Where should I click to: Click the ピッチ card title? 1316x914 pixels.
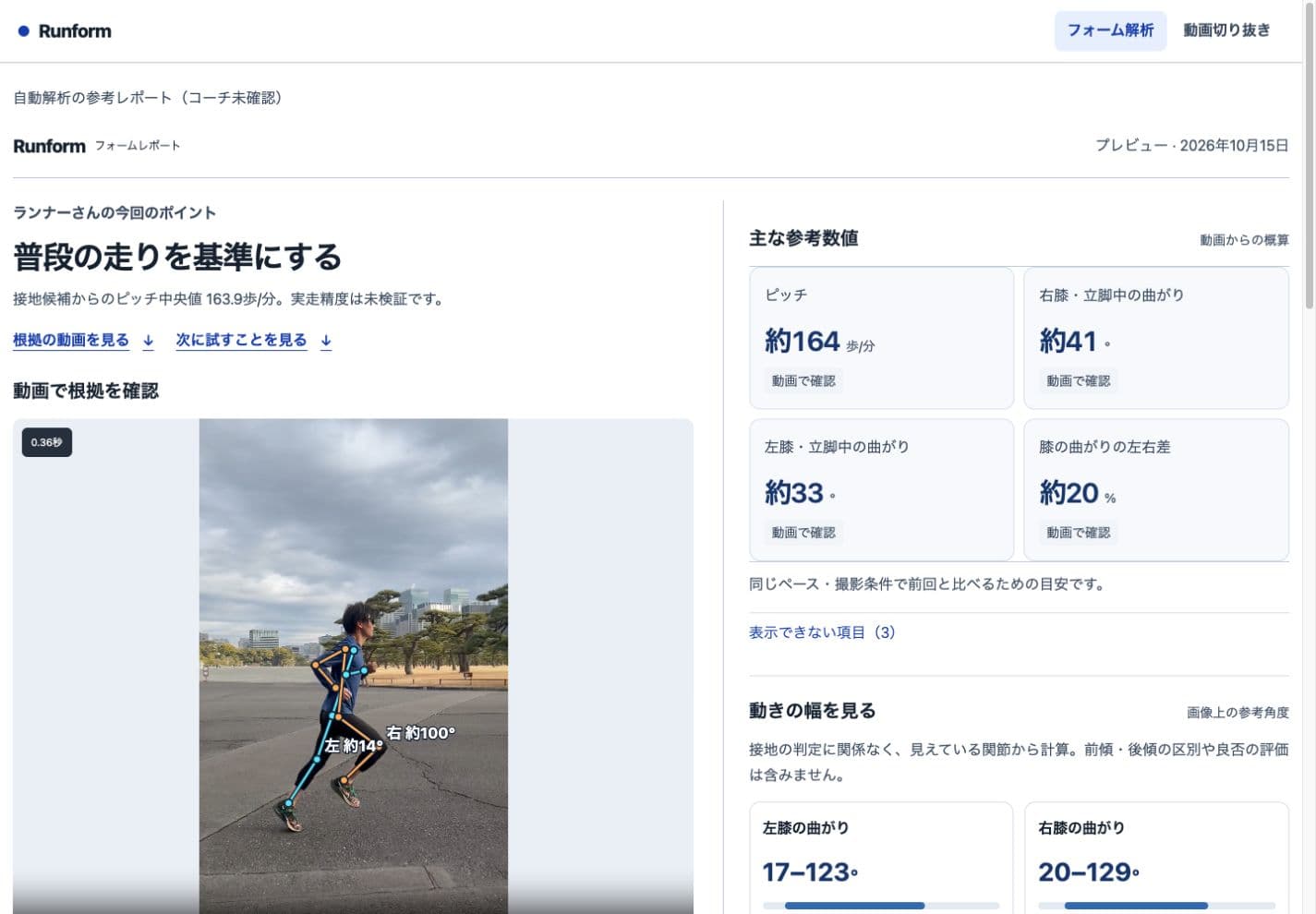pyautogui.click(x=786, y=295)
